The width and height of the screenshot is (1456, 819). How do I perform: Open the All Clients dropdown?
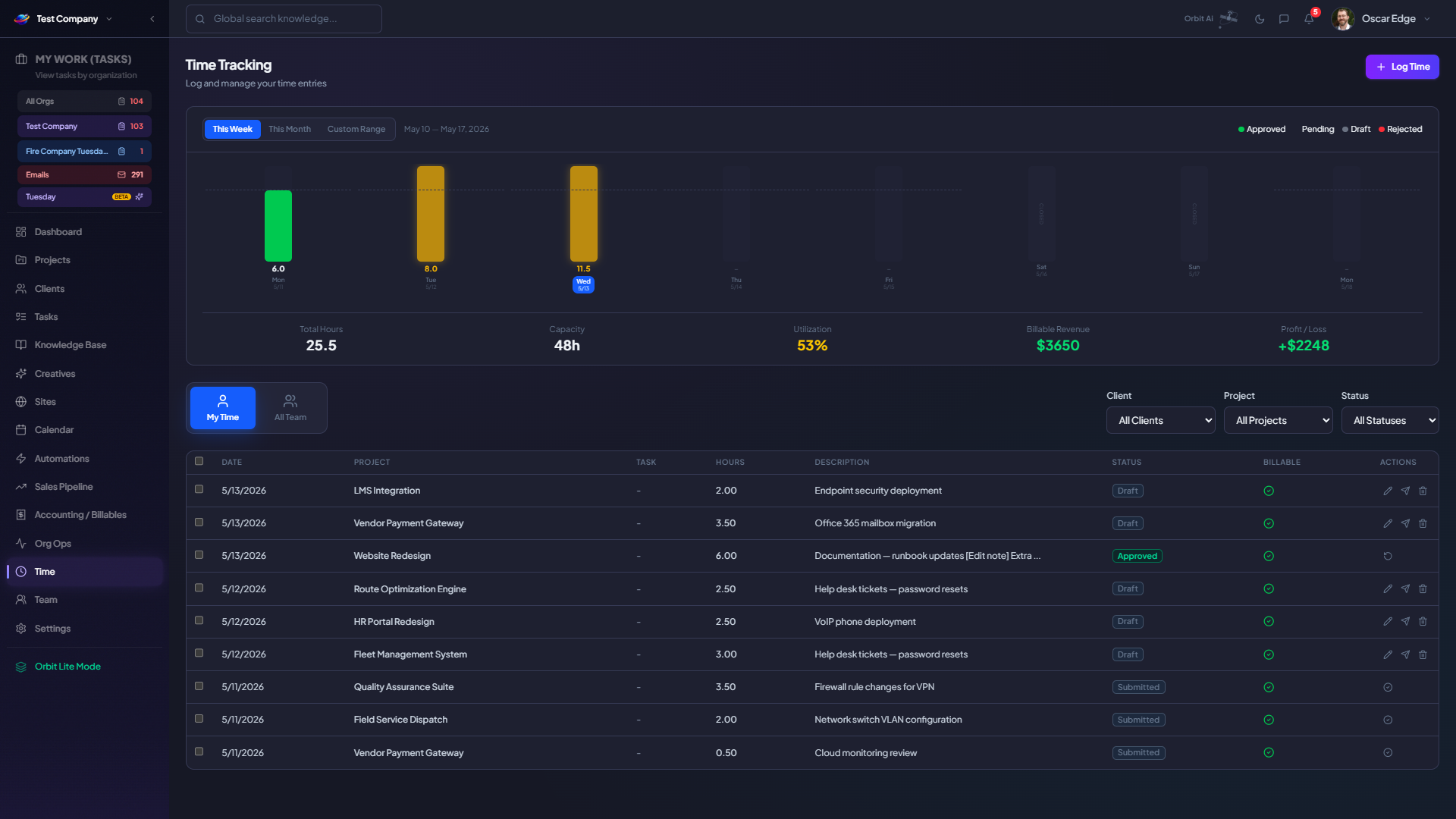tap(1160, 420)
